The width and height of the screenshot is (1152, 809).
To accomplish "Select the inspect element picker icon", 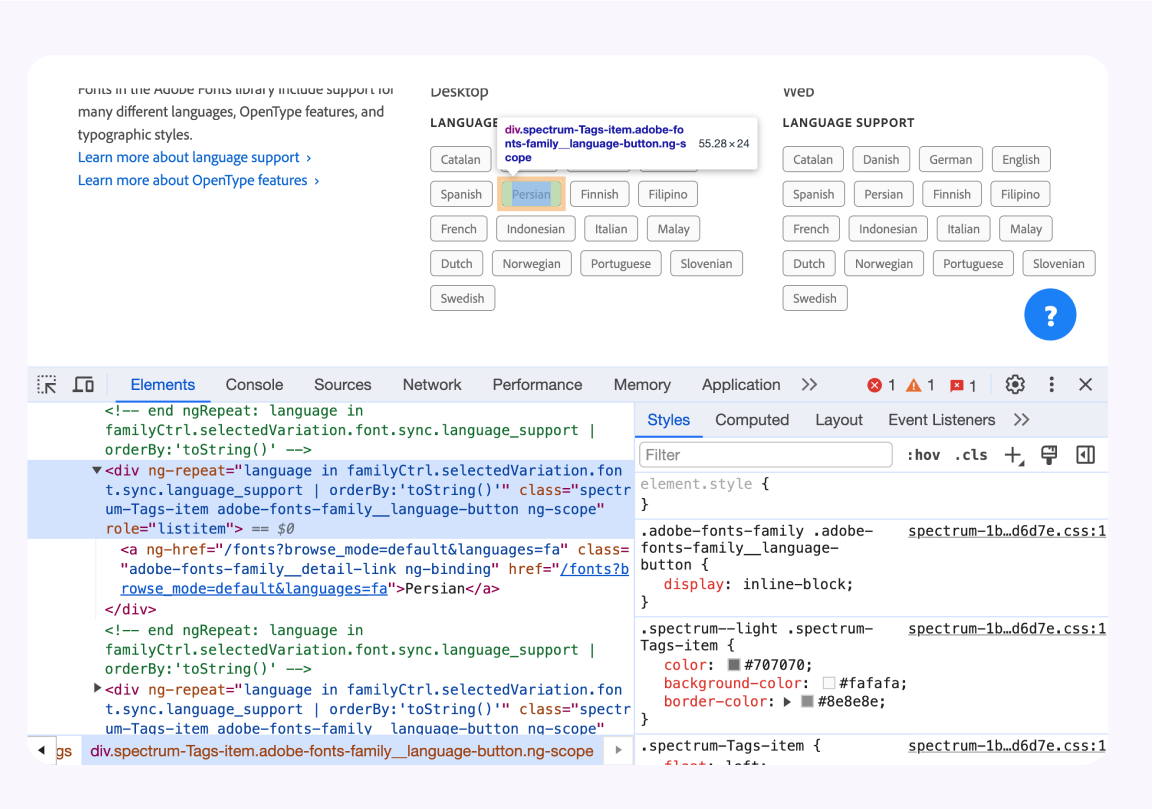I will 45,384.
